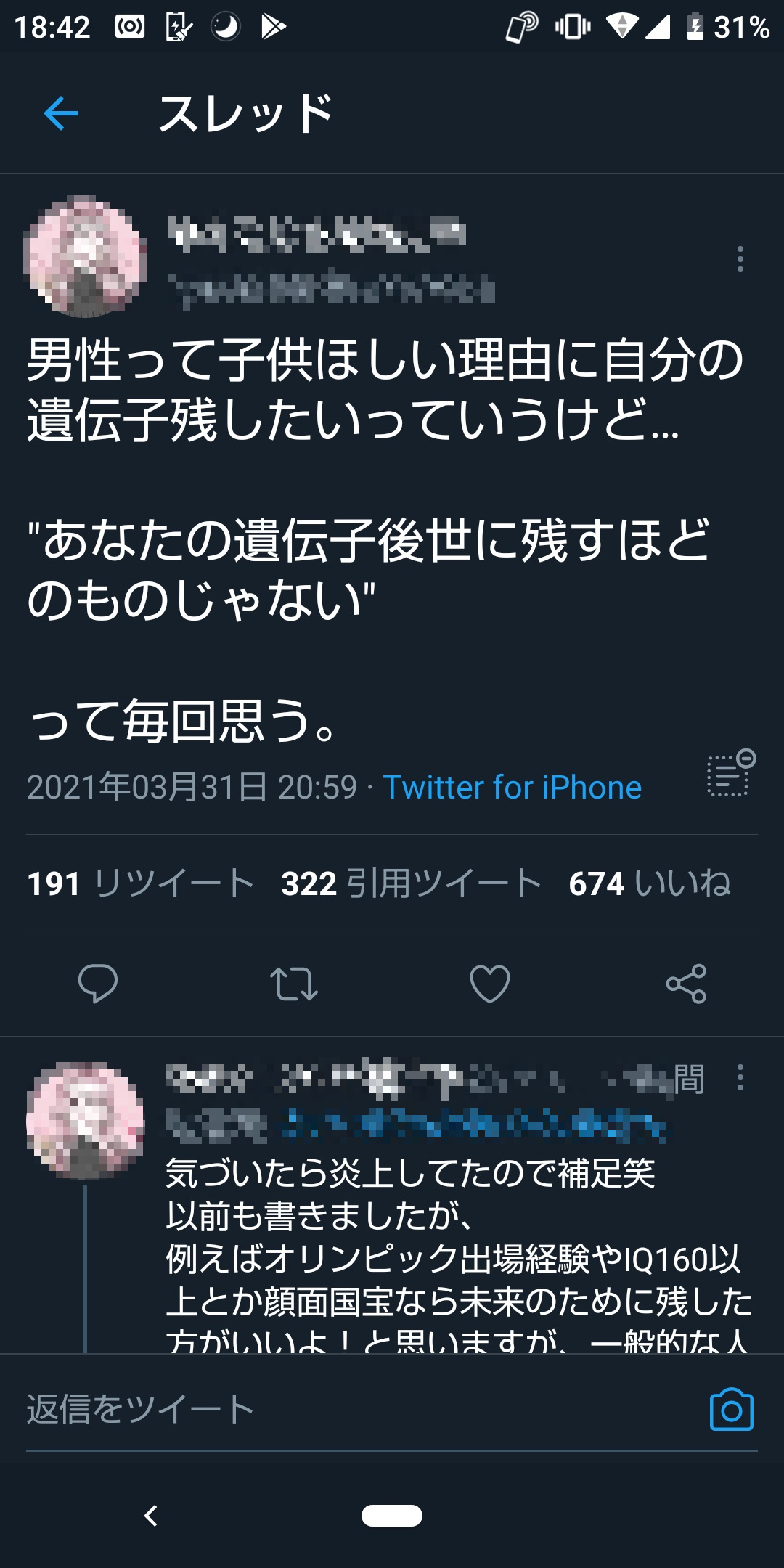Tap the Android back chevron in navigation bar
The image size is (784, 1568).
pos(151,1516)
